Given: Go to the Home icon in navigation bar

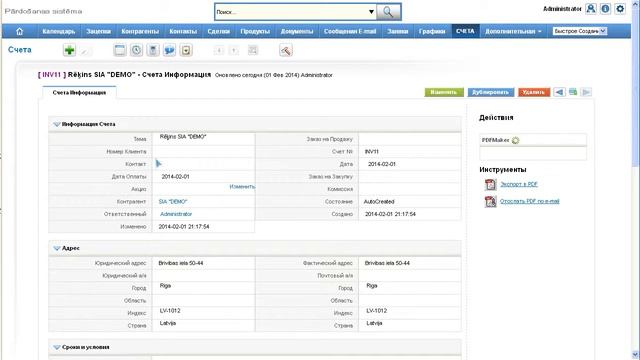Looking at the screenshot, I should pyautogui.click(x=19, y=31).
